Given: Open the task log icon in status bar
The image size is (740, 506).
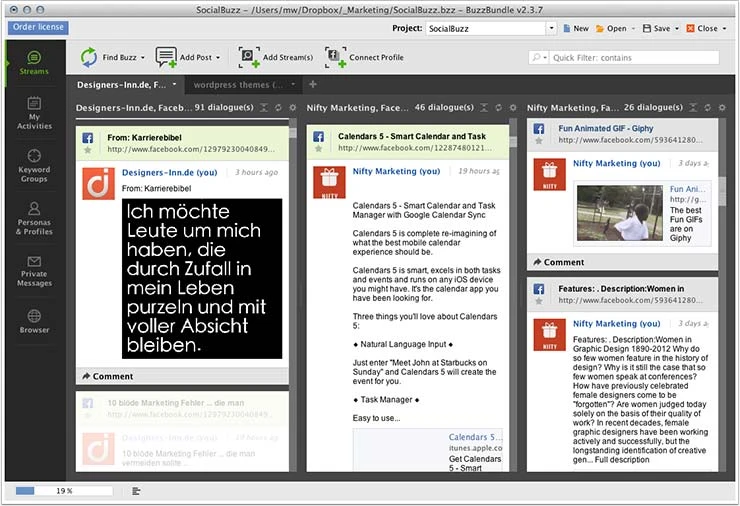Looking at the screenshot, I should 136,491.
